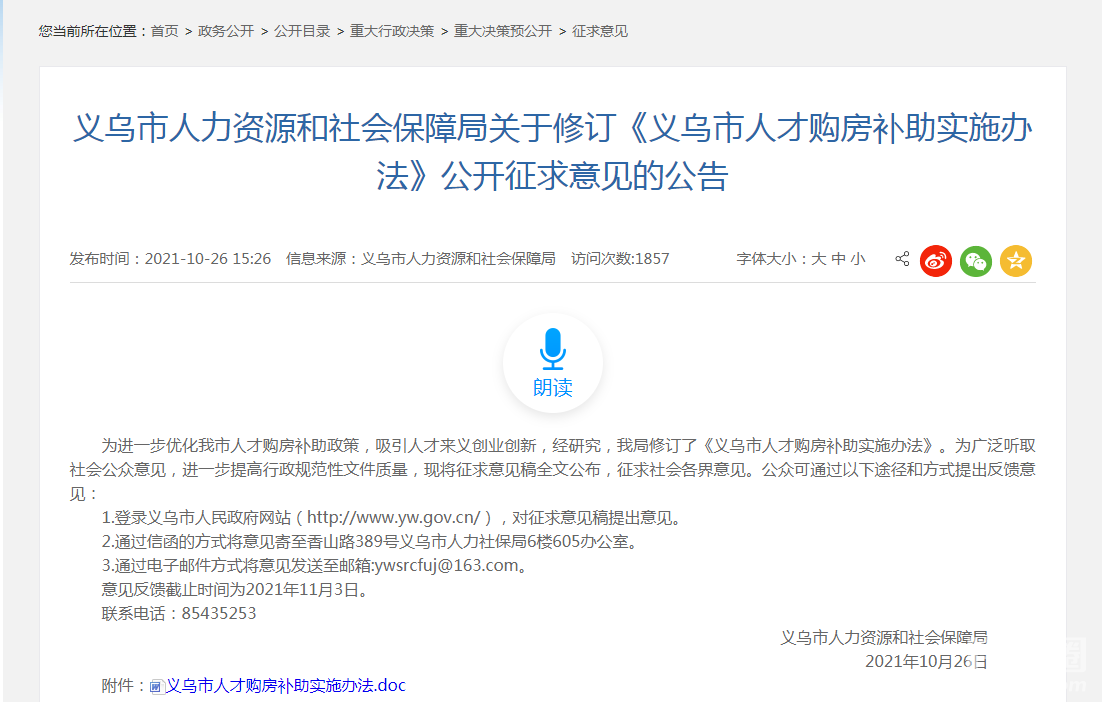Click the doc file icon beside 附件
The height and width of the screenshot is (702, 1102).
tap(156, 687)
